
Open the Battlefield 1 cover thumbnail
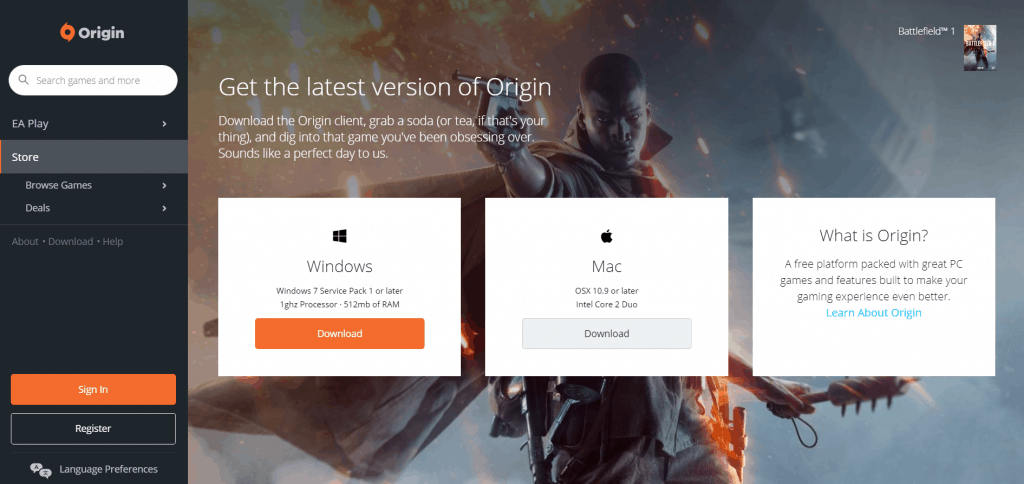(980, 48)
